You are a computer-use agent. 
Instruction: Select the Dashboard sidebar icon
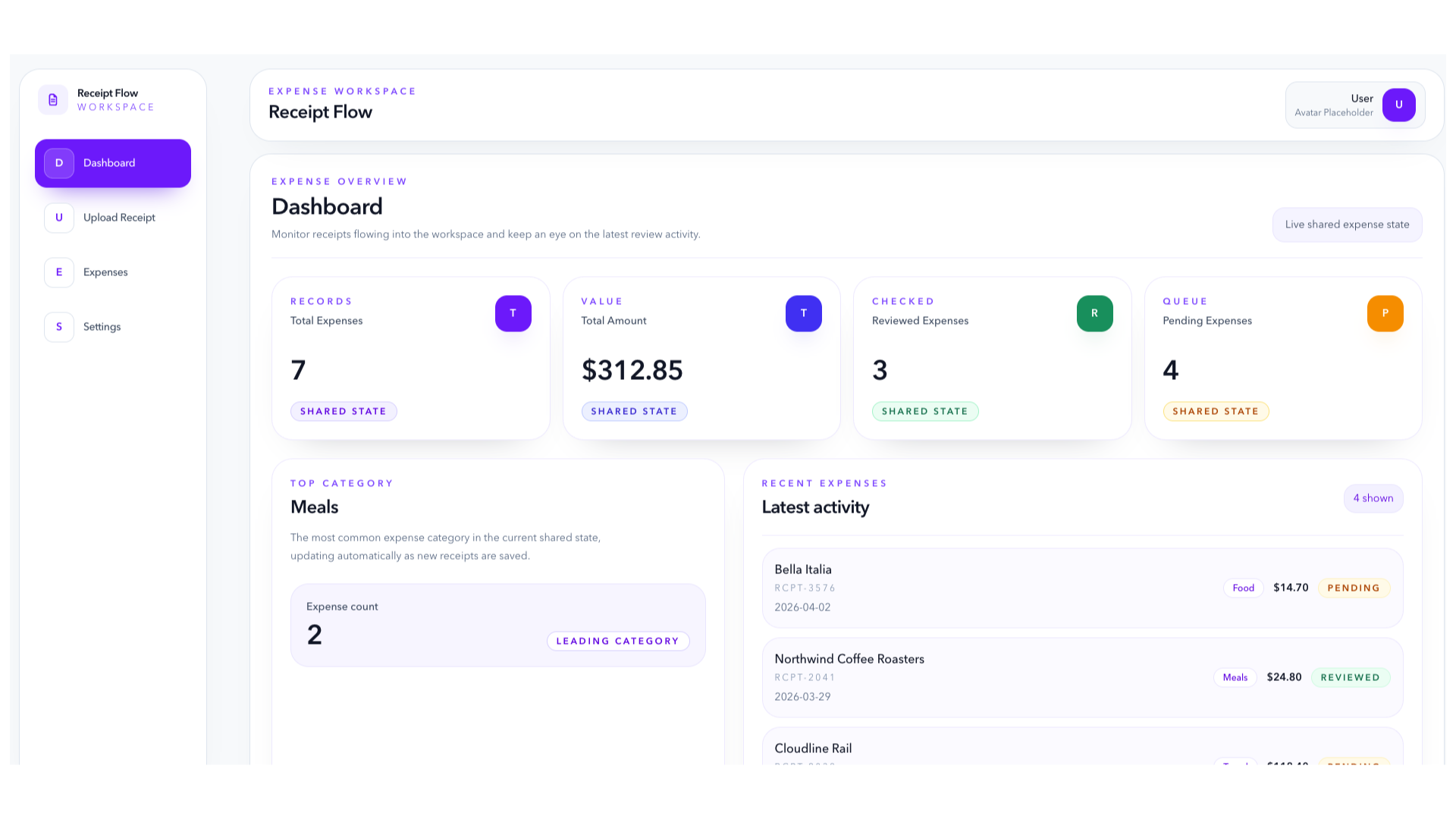58,162
